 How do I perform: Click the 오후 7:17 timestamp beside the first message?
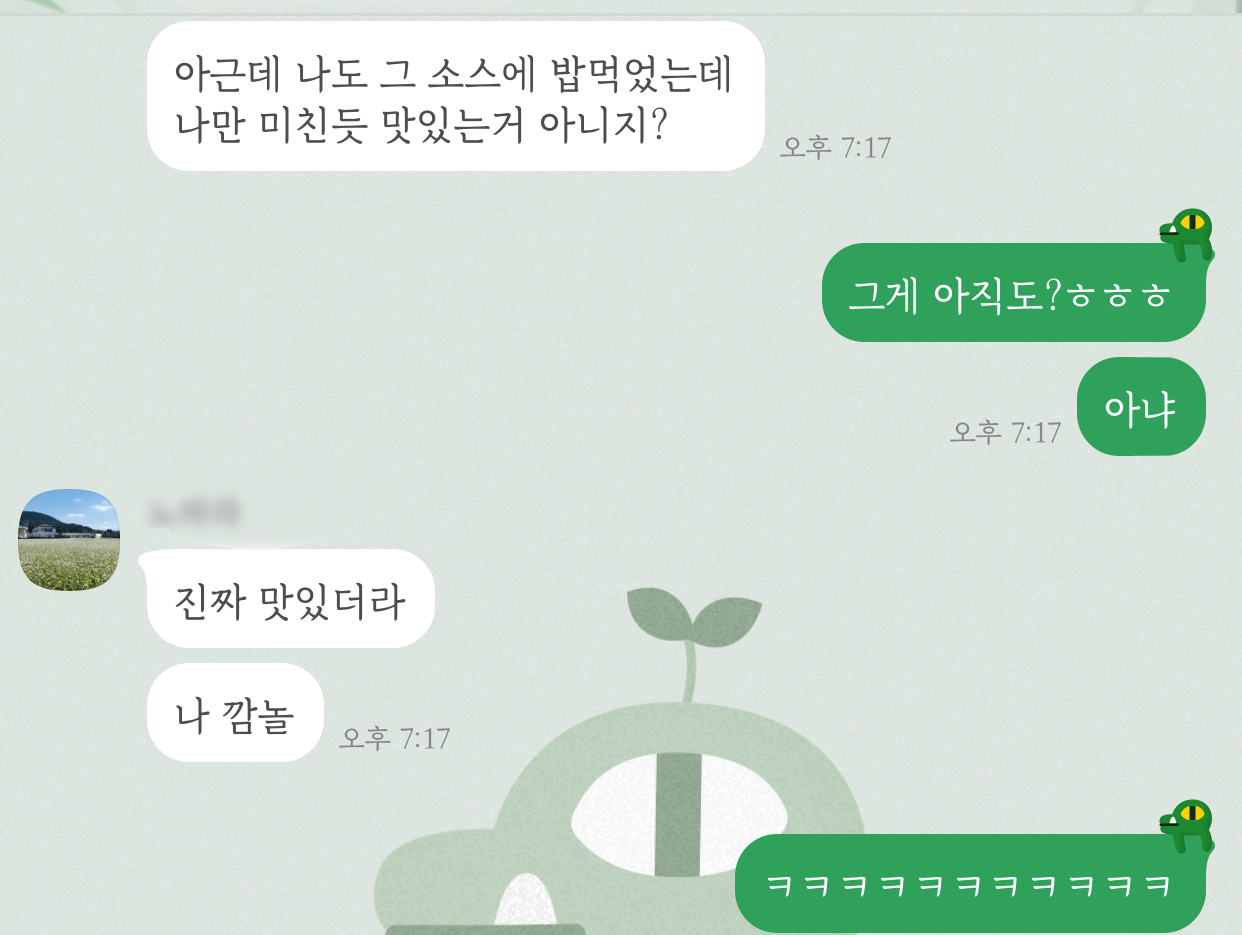click(x=835, y=148)
